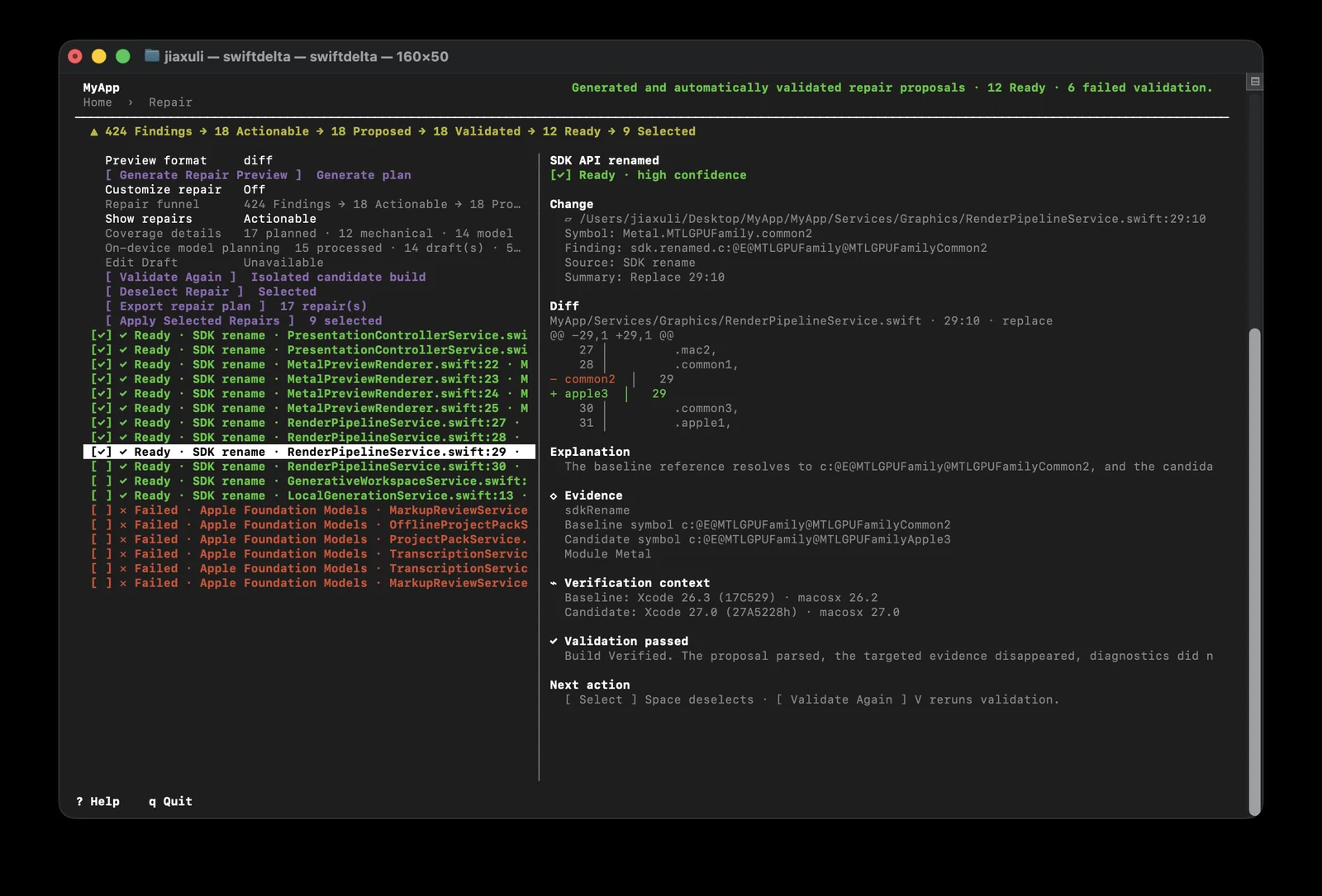Uncheck the RenderPipelineService.swift:27 checkbox
The width and height of the screenshot is (1322, 896).
pyautogui.click(x=101, y=423)
